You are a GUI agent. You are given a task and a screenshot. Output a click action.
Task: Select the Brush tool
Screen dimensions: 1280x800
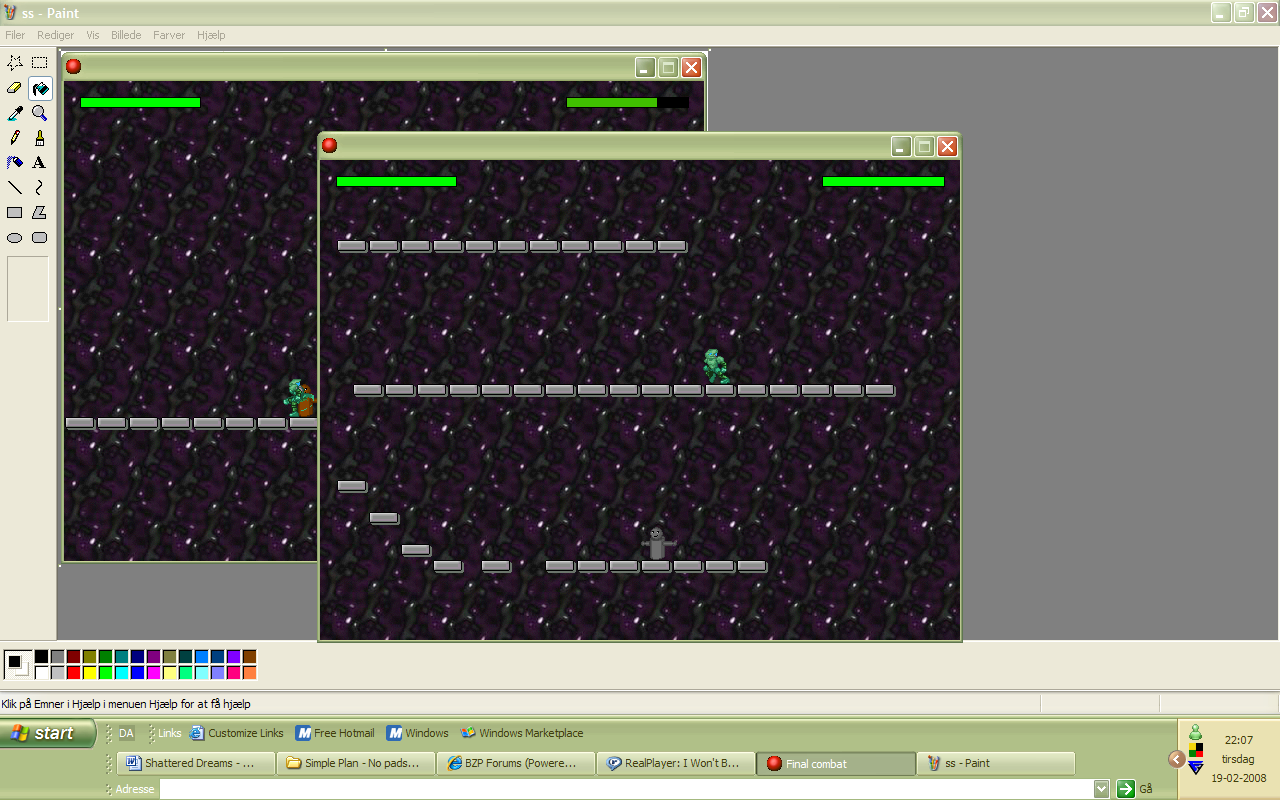(40, 138)
